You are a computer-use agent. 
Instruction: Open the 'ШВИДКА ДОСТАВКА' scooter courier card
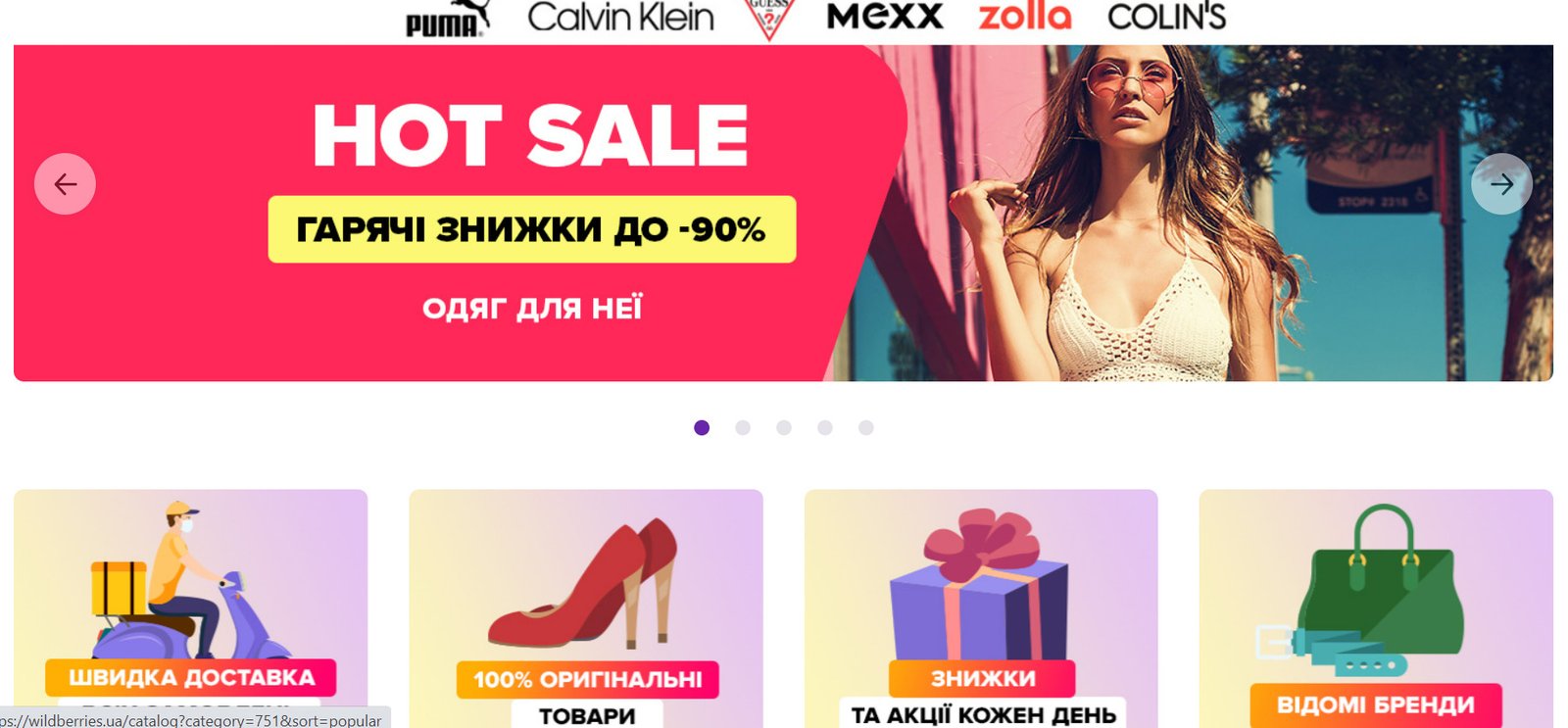click(191, 608)
